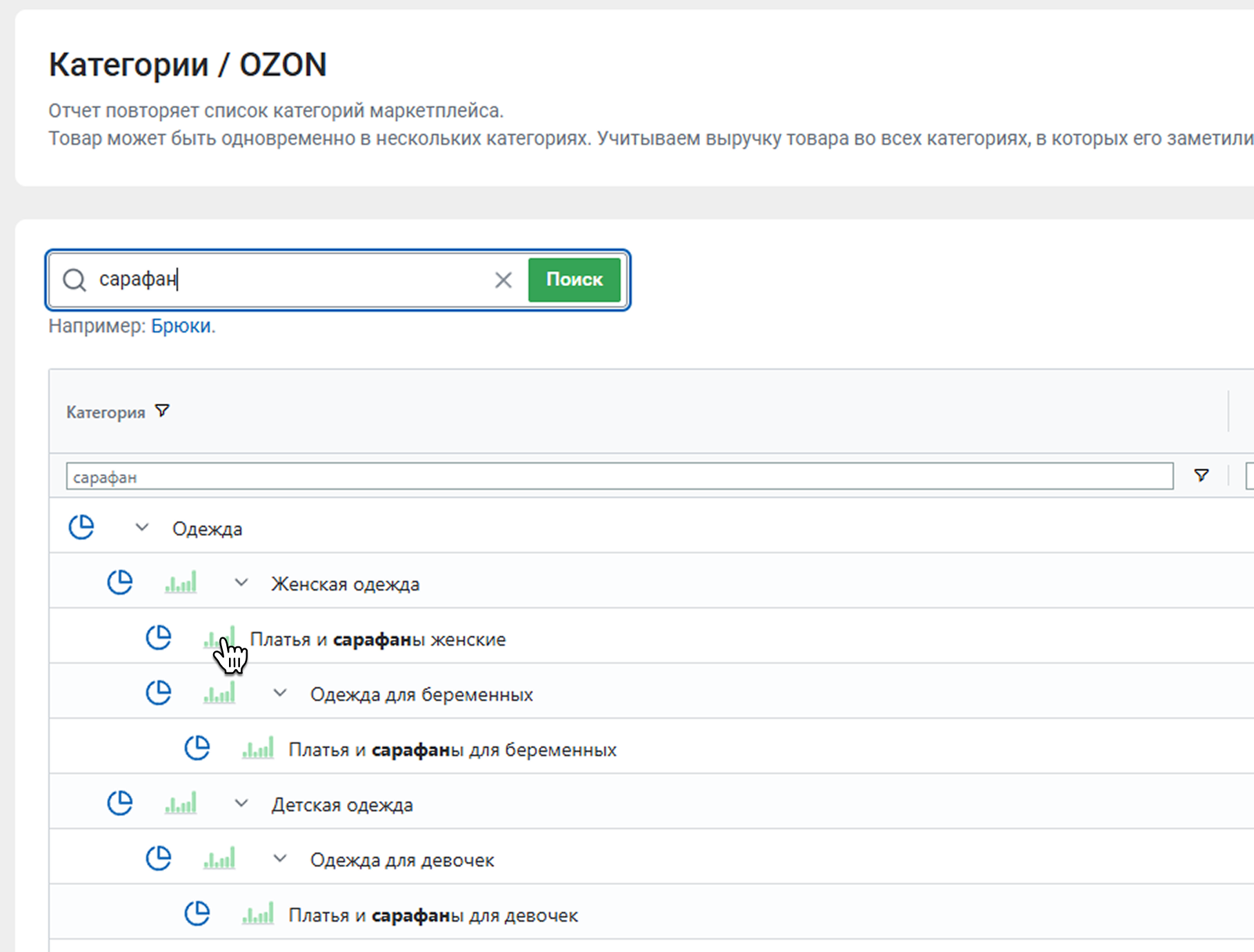Focus the Категория column filter input

point(619,476)
